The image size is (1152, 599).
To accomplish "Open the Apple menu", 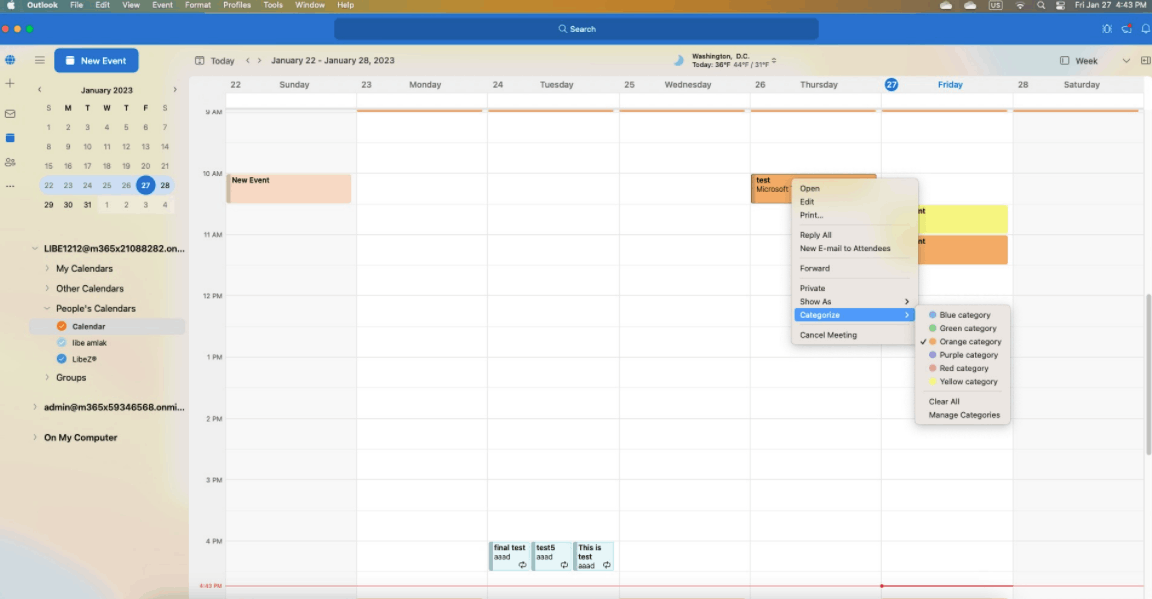I will tap(10, 5).
